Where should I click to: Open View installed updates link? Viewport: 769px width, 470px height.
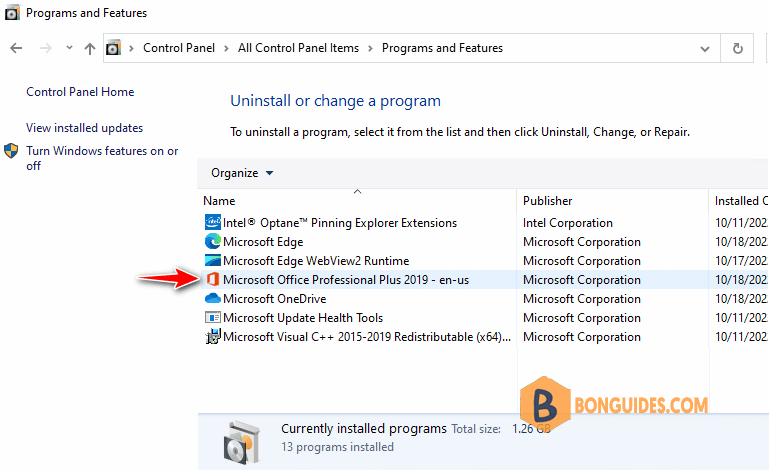click(x=84, y=128)
